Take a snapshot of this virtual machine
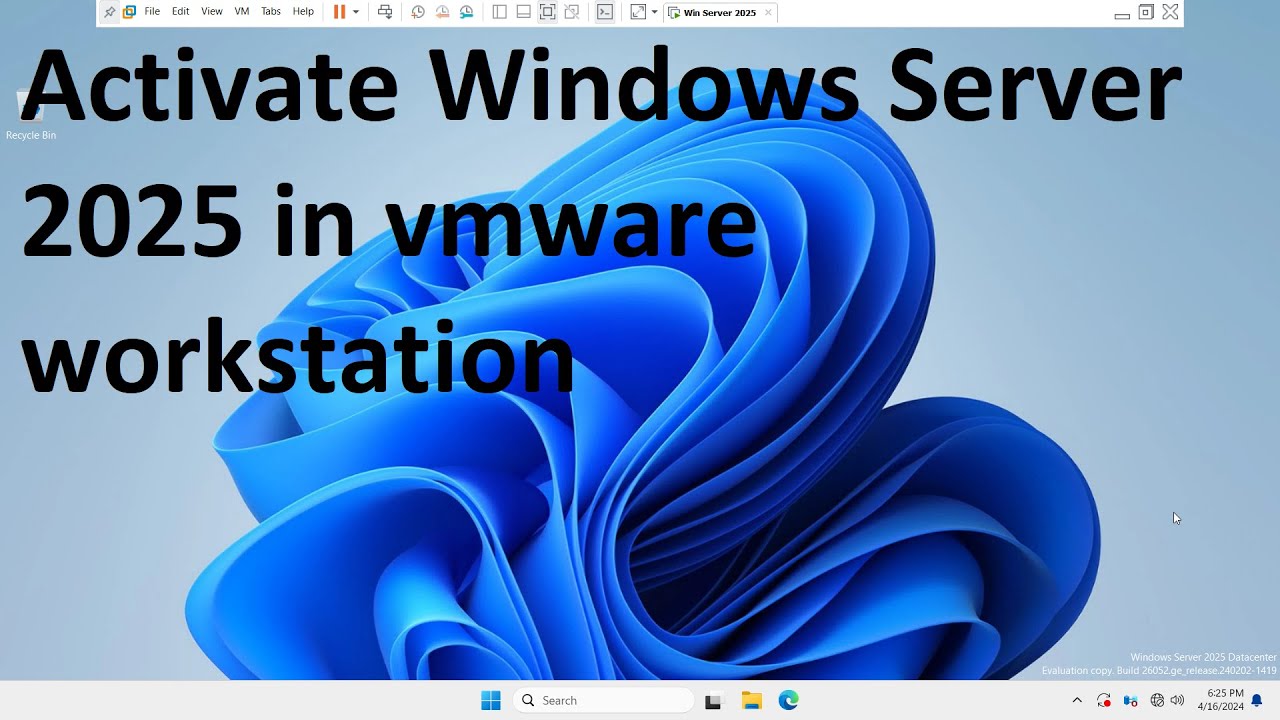Screen dimensions: 1280x720 pyautogui.click(x=418, y=12)
